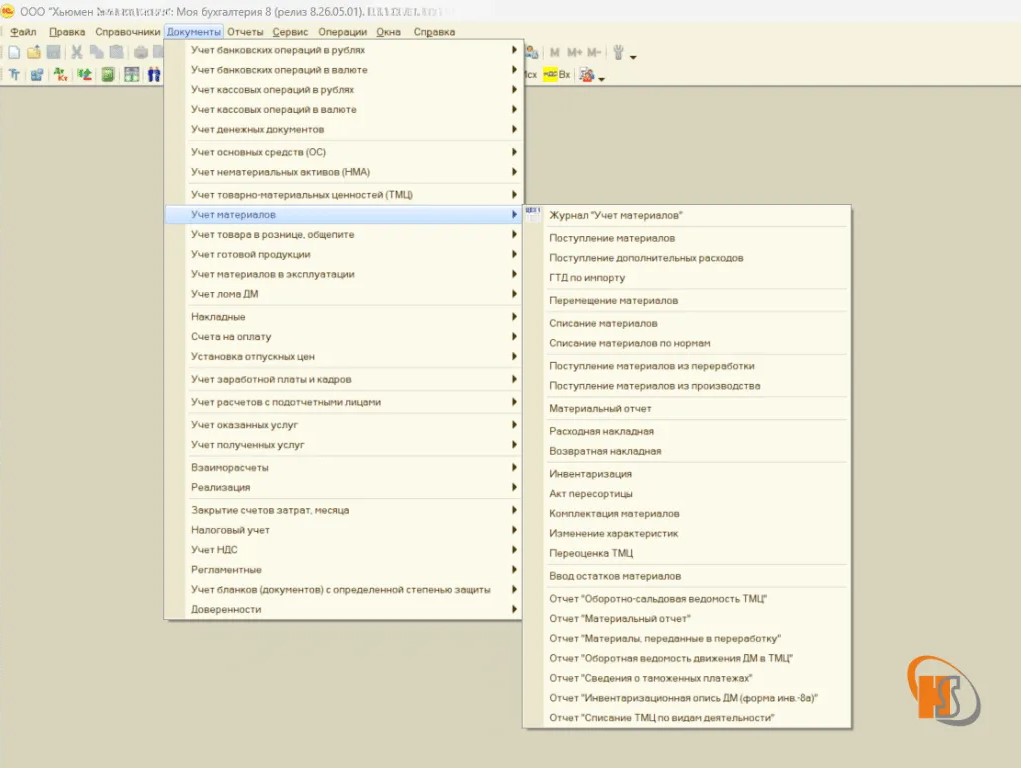Click the blue blocks toolbar icon

point(37,75)
